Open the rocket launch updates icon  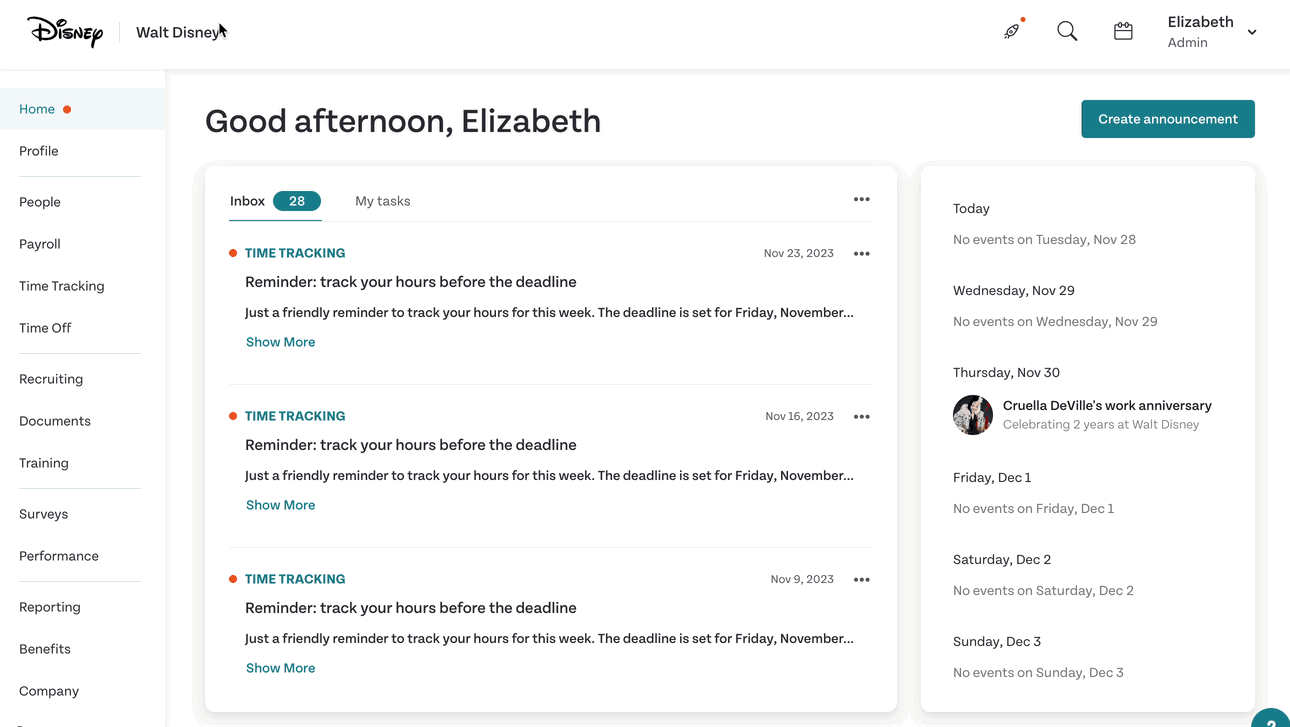tap(1012, 31)
